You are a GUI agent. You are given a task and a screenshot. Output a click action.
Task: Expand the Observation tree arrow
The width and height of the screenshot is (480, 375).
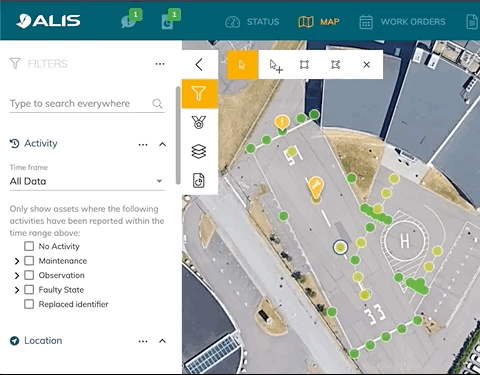(x=17, y=275)
